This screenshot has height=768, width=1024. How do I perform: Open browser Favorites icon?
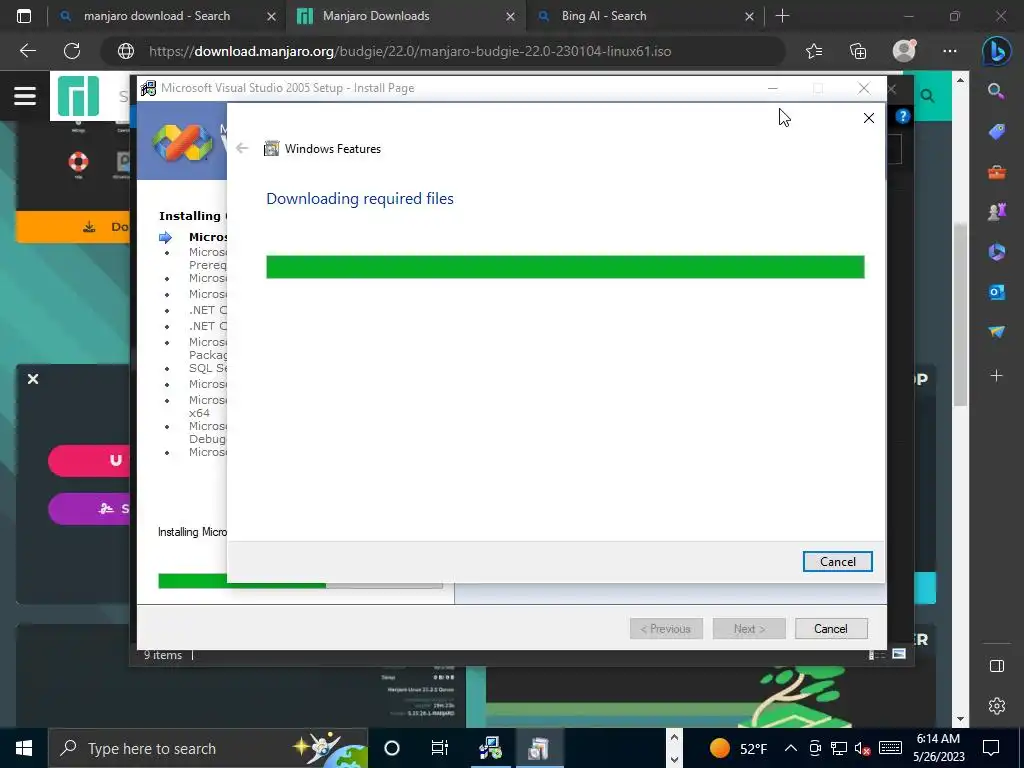click(x=814, y=51)
